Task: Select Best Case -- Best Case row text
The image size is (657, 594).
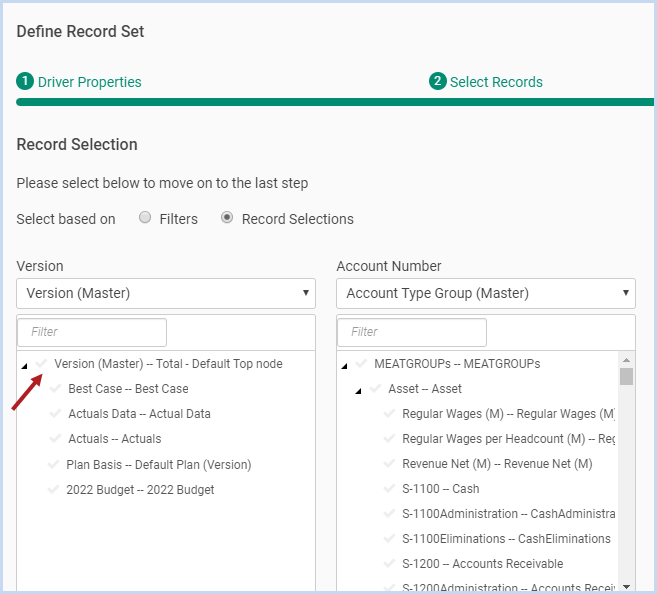Action: click(128, 389)
